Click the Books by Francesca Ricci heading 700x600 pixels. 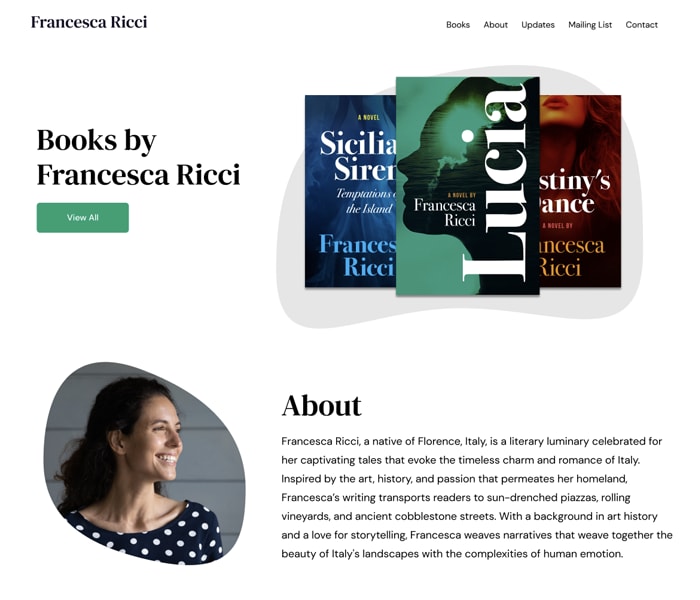click(x=138, y=157)
